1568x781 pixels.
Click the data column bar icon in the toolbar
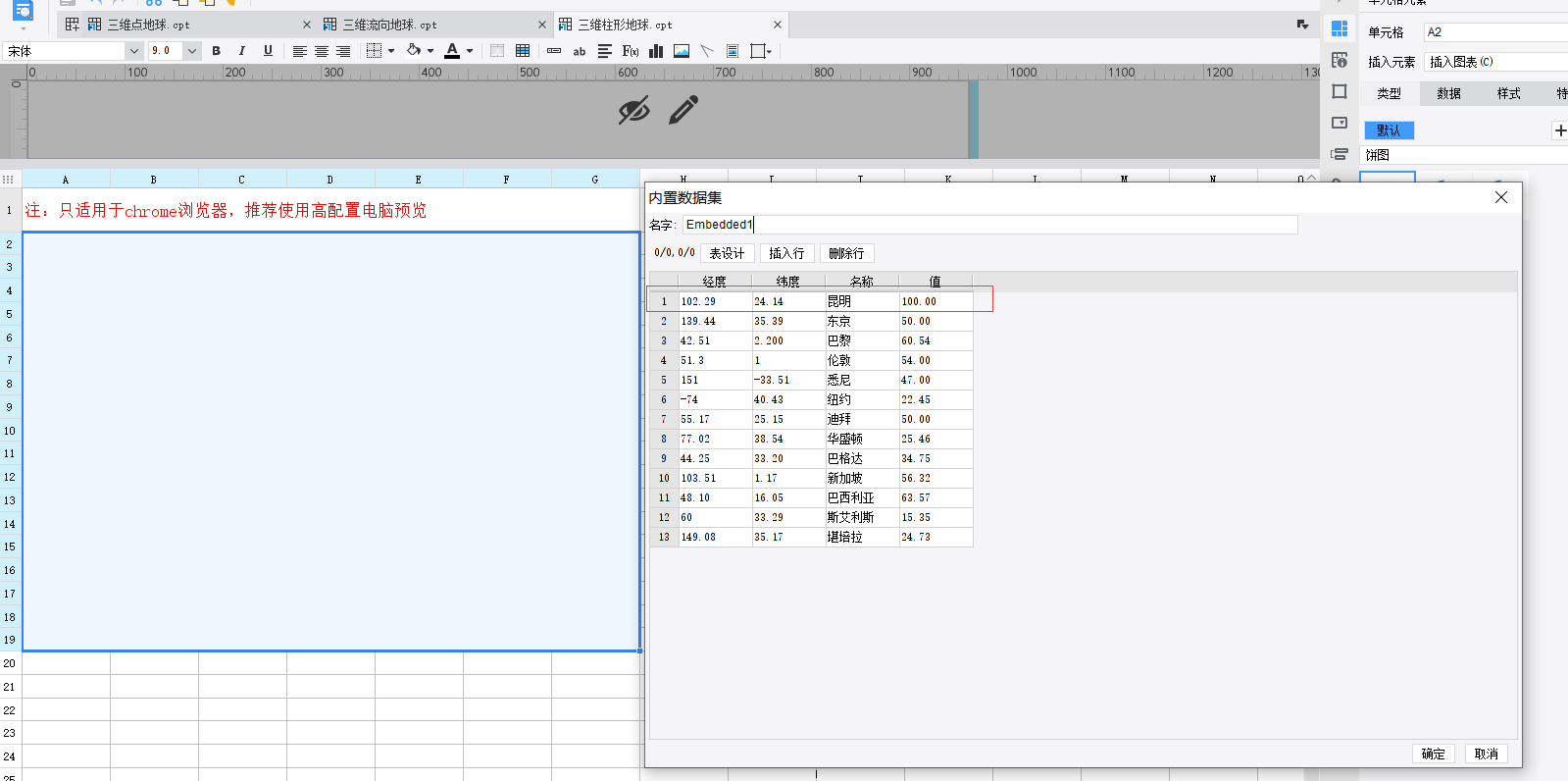[x=554, y=51]
